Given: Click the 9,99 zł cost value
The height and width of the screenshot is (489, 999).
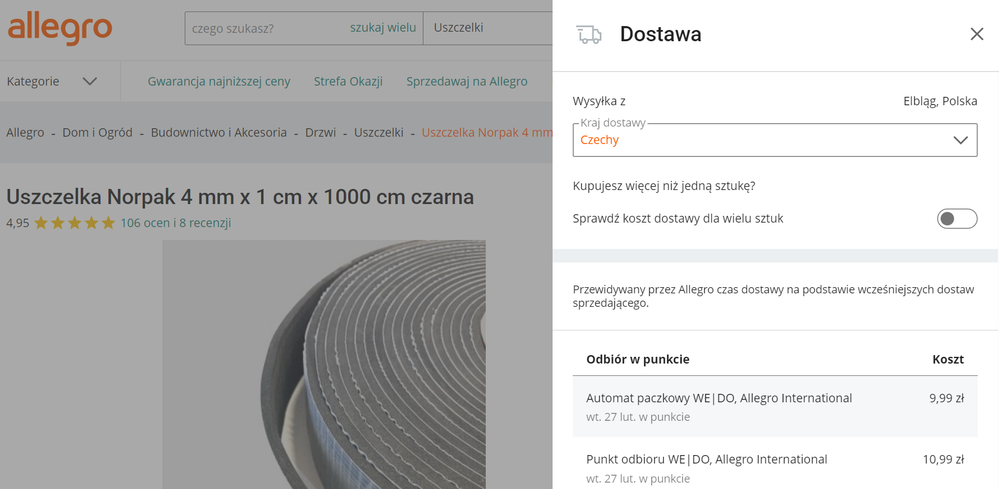Looking at the screenshot, I should pos(946,399).
